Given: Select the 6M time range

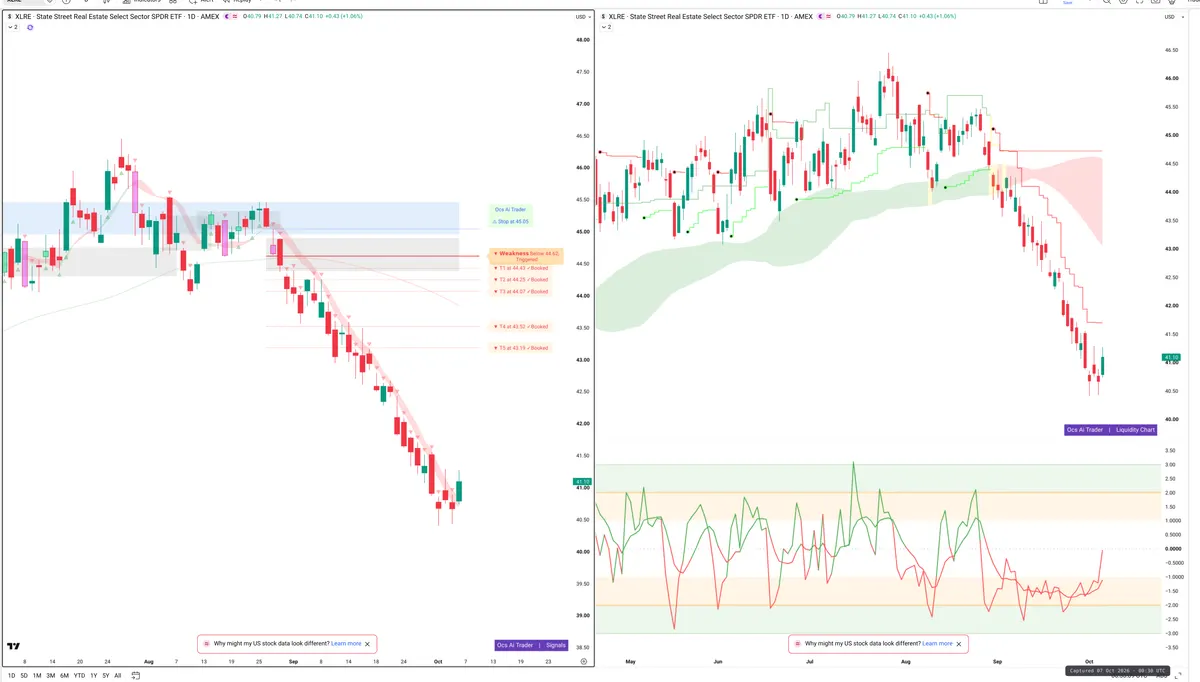Looking at the screenshot, I should (x=64, y=676).
